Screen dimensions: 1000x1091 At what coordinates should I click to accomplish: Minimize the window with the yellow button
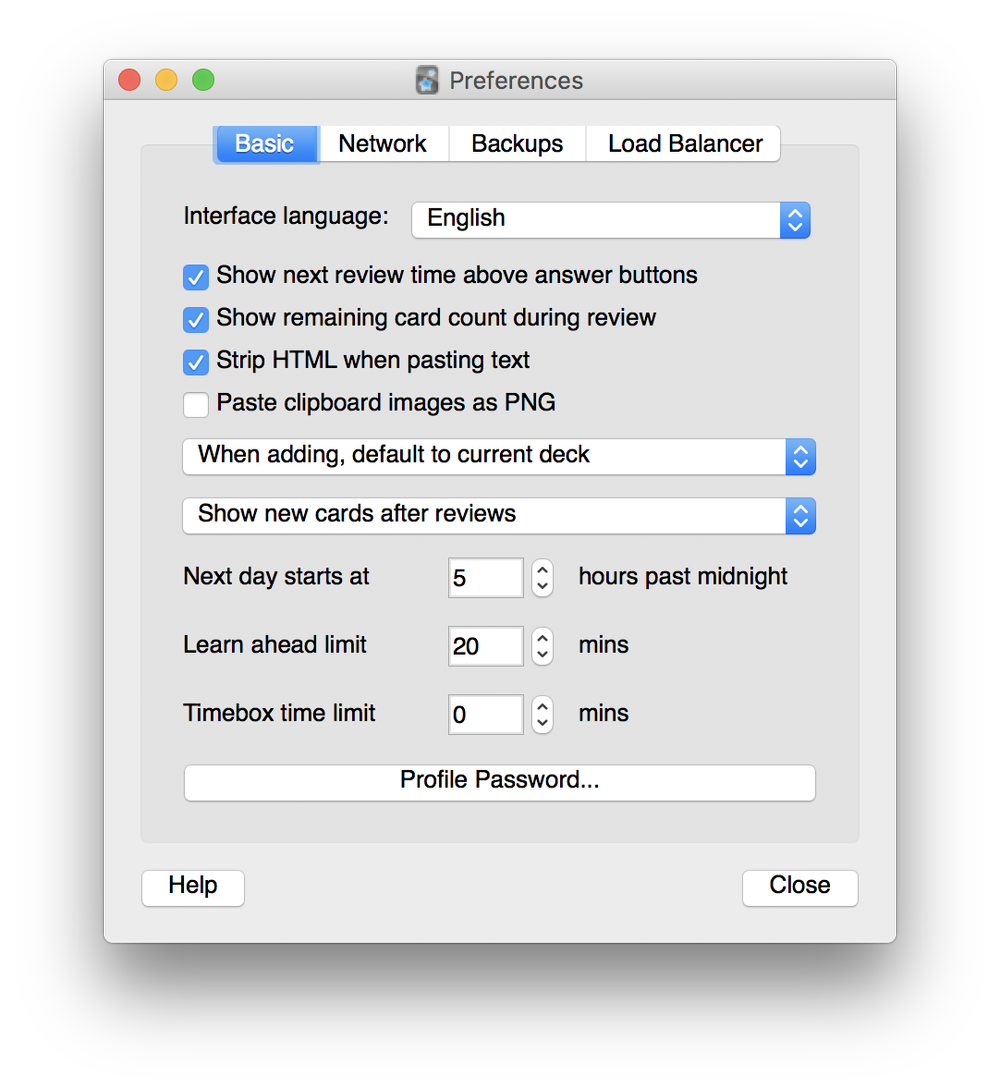coord(166,80)
